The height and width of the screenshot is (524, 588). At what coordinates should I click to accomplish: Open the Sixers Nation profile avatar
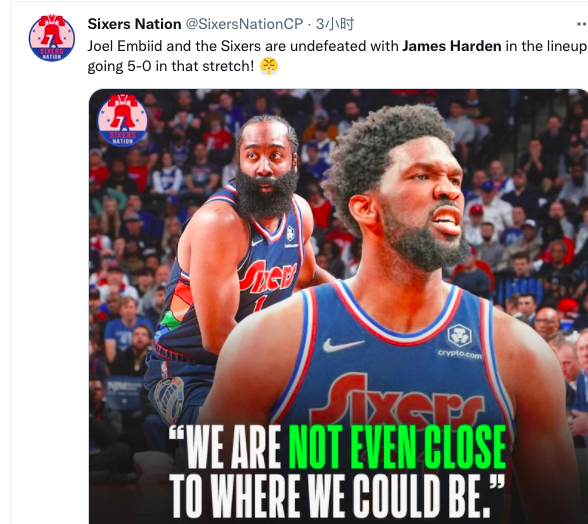click(x=52, y=38)
